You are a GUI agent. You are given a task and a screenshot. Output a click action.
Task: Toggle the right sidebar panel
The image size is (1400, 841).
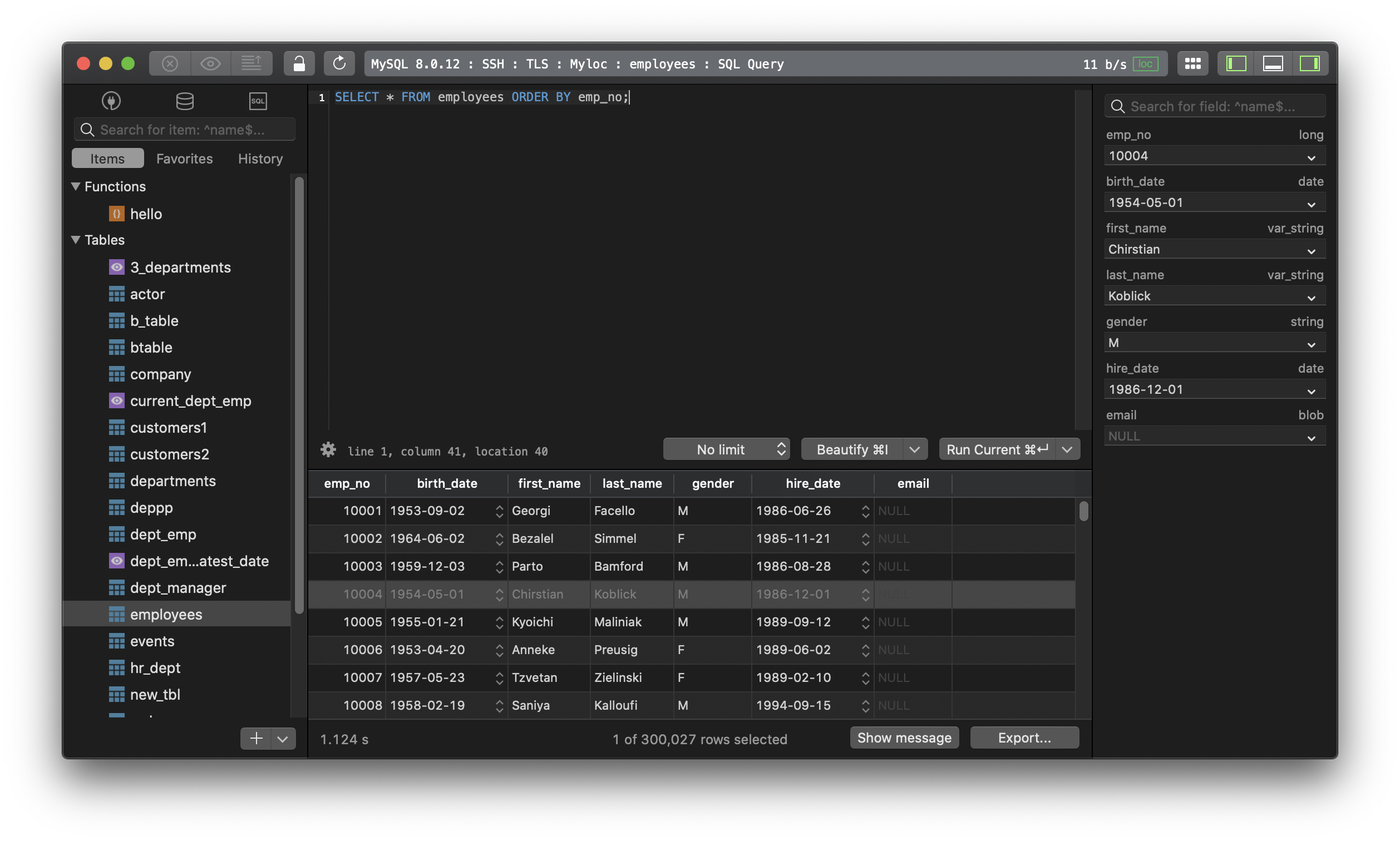(1309, 63)
